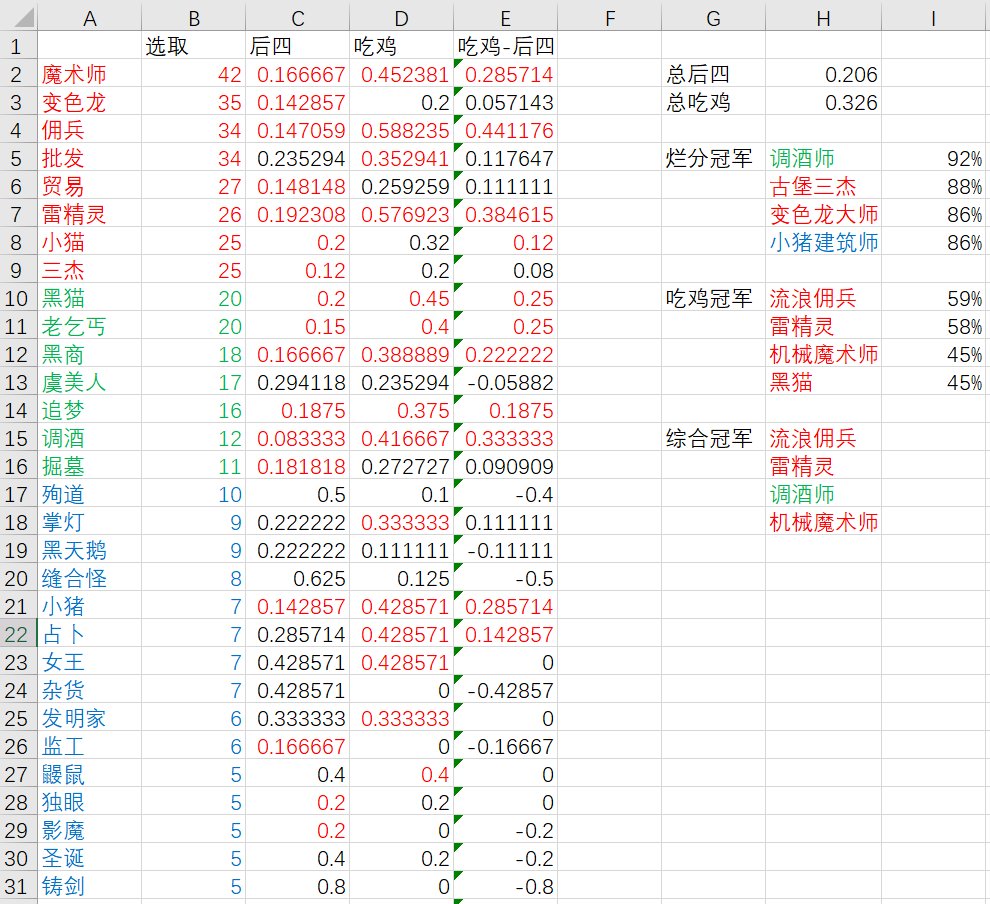Click cell with header 后四
The height and width of the screenshot is (904, 990).
click(x=297, y=46)
